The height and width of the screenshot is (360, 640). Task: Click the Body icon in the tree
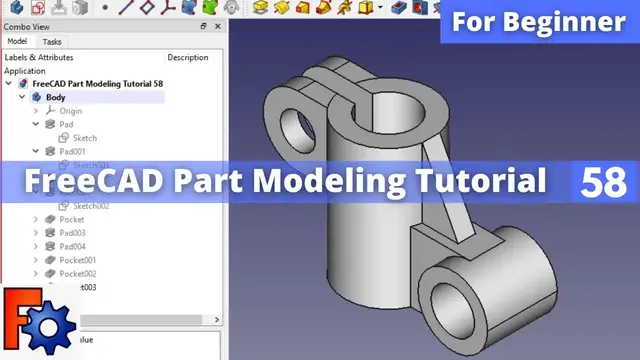[37, 97]
